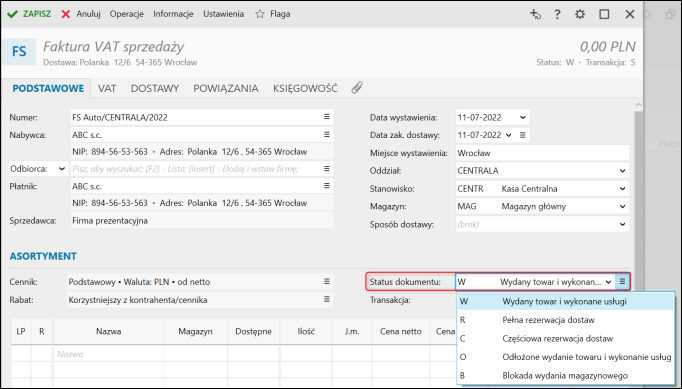
Task: Expand the Oddział CENTRALA dropdown
Action: [622, 171]
